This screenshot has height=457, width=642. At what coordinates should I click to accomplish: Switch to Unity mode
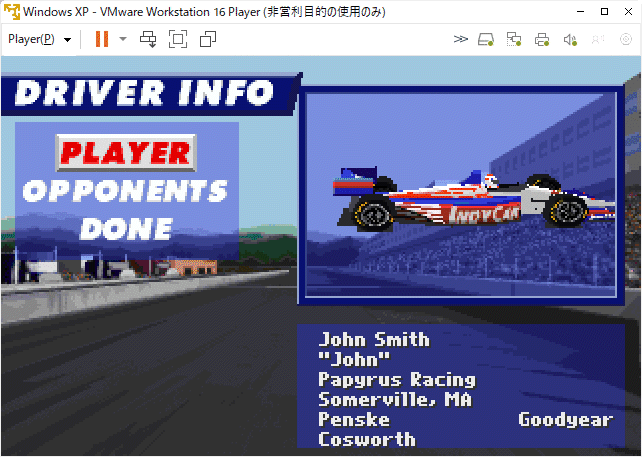pyautogui.click(x=208, y=39)
